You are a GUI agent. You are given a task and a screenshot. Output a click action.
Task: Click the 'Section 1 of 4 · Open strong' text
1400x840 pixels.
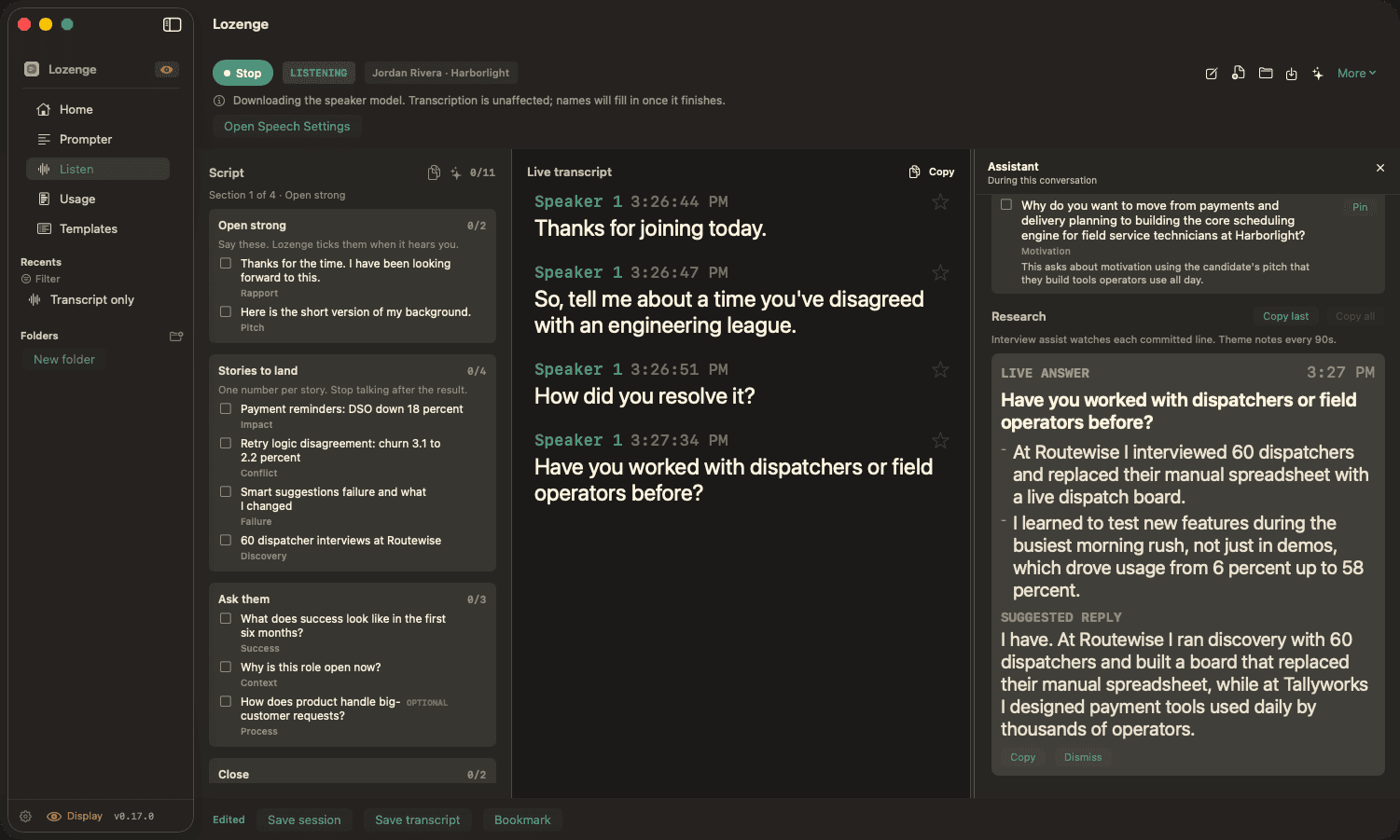pos(277,195)
